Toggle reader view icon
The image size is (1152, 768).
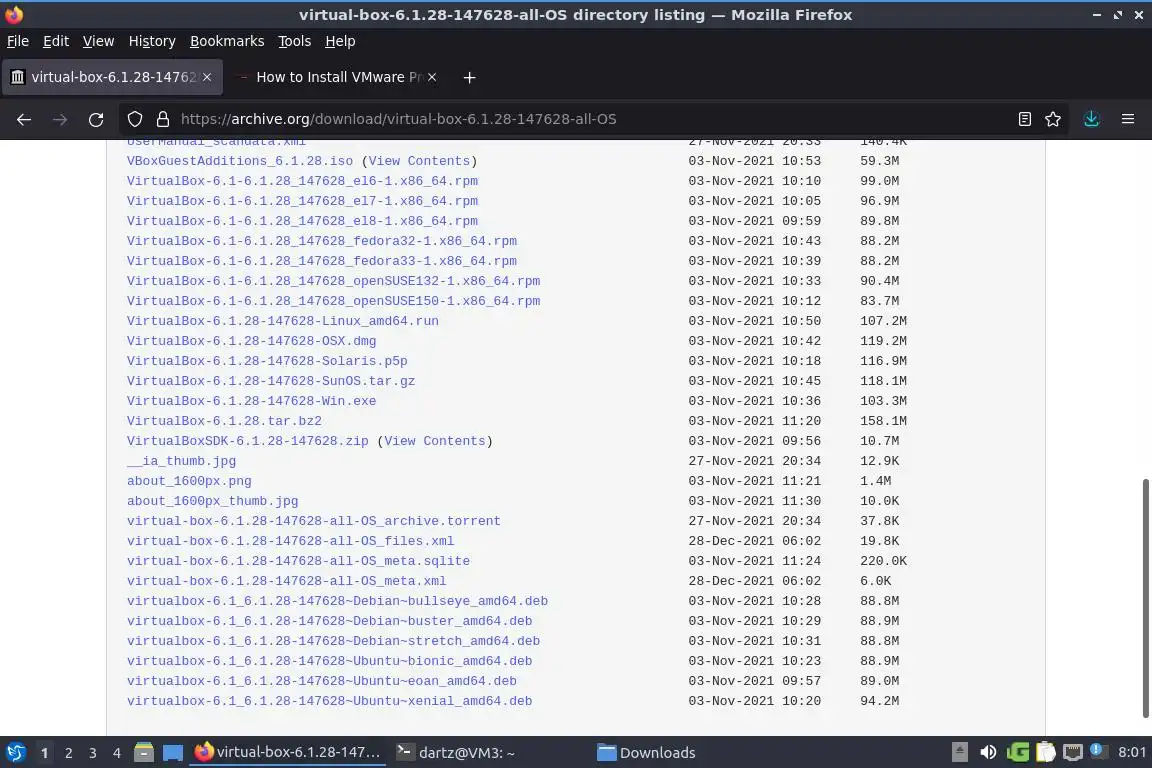tap(1024, 119)
